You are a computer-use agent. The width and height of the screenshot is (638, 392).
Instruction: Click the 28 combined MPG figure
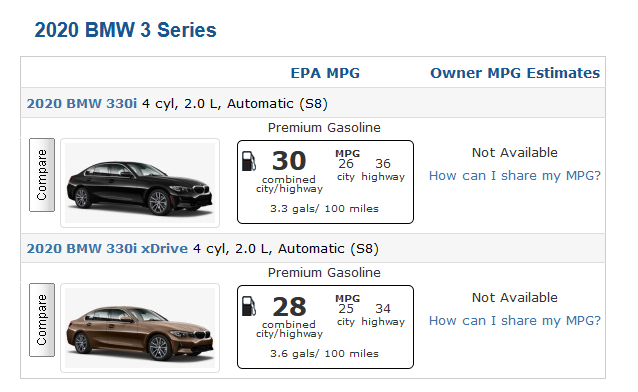(x=289, y=306)
